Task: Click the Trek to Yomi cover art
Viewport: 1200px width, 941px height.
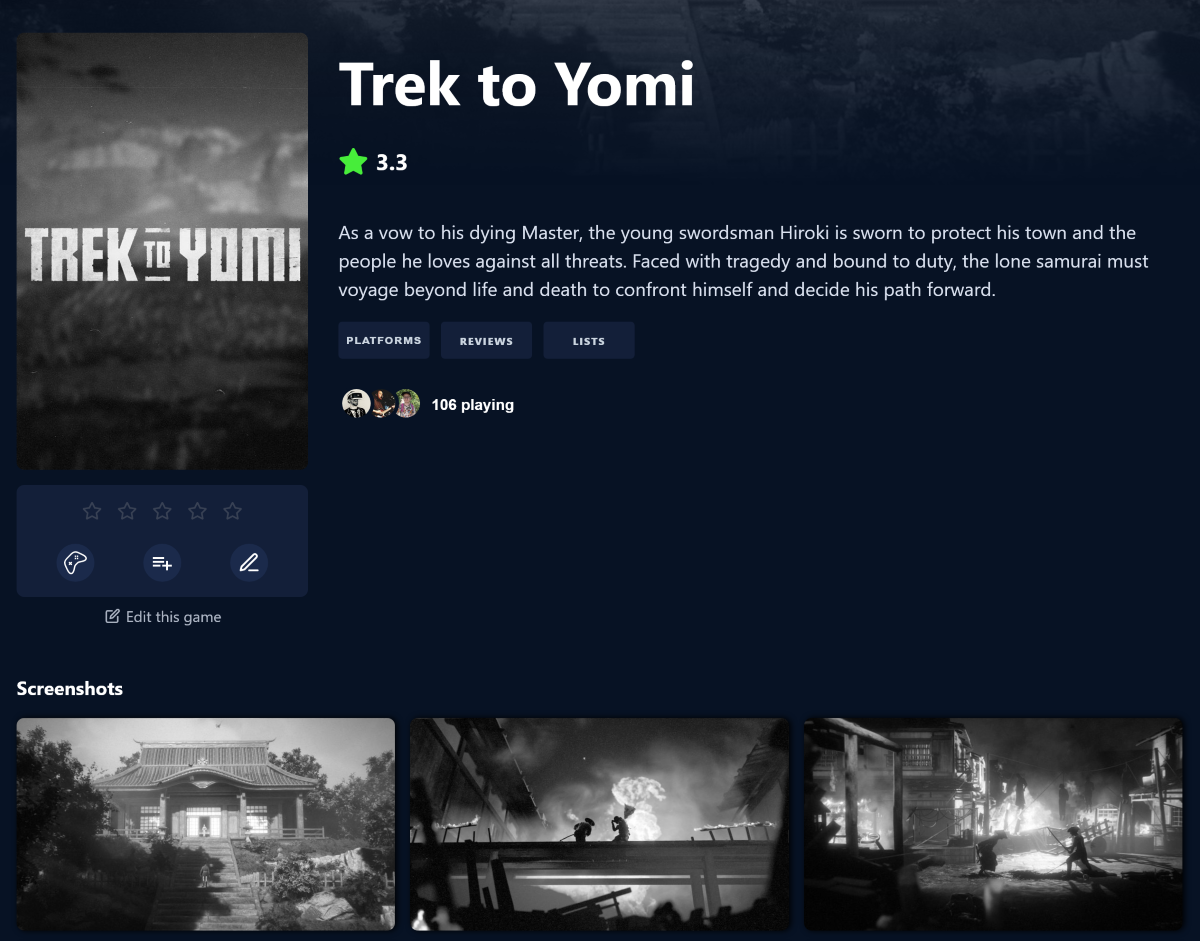Action: tap(162, 251)
